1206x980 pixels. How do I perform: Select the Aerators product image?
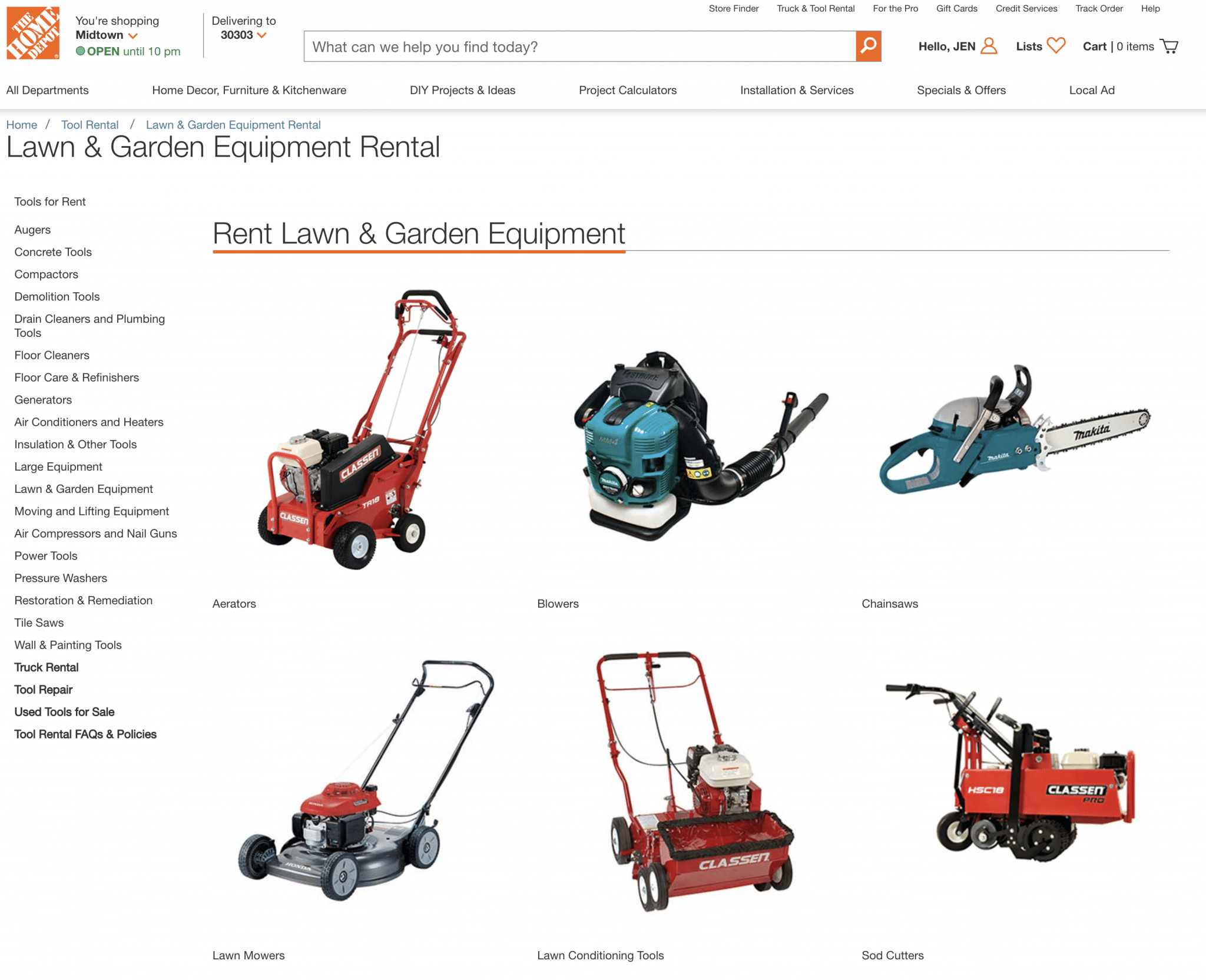click(362, 430)
